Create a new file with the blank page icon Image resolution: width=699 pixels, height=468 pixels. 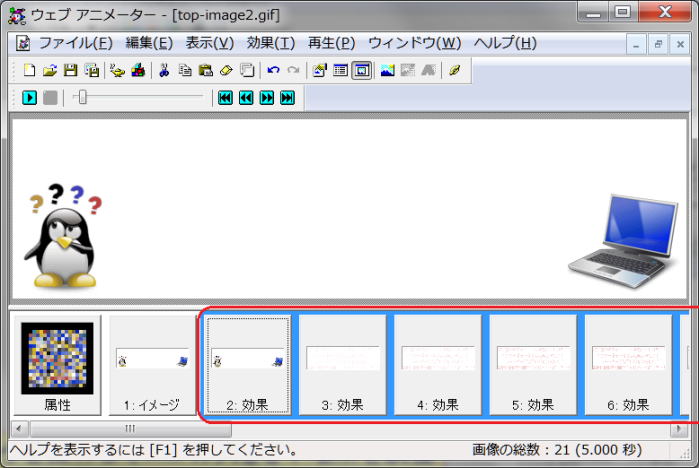coord(29,70)
